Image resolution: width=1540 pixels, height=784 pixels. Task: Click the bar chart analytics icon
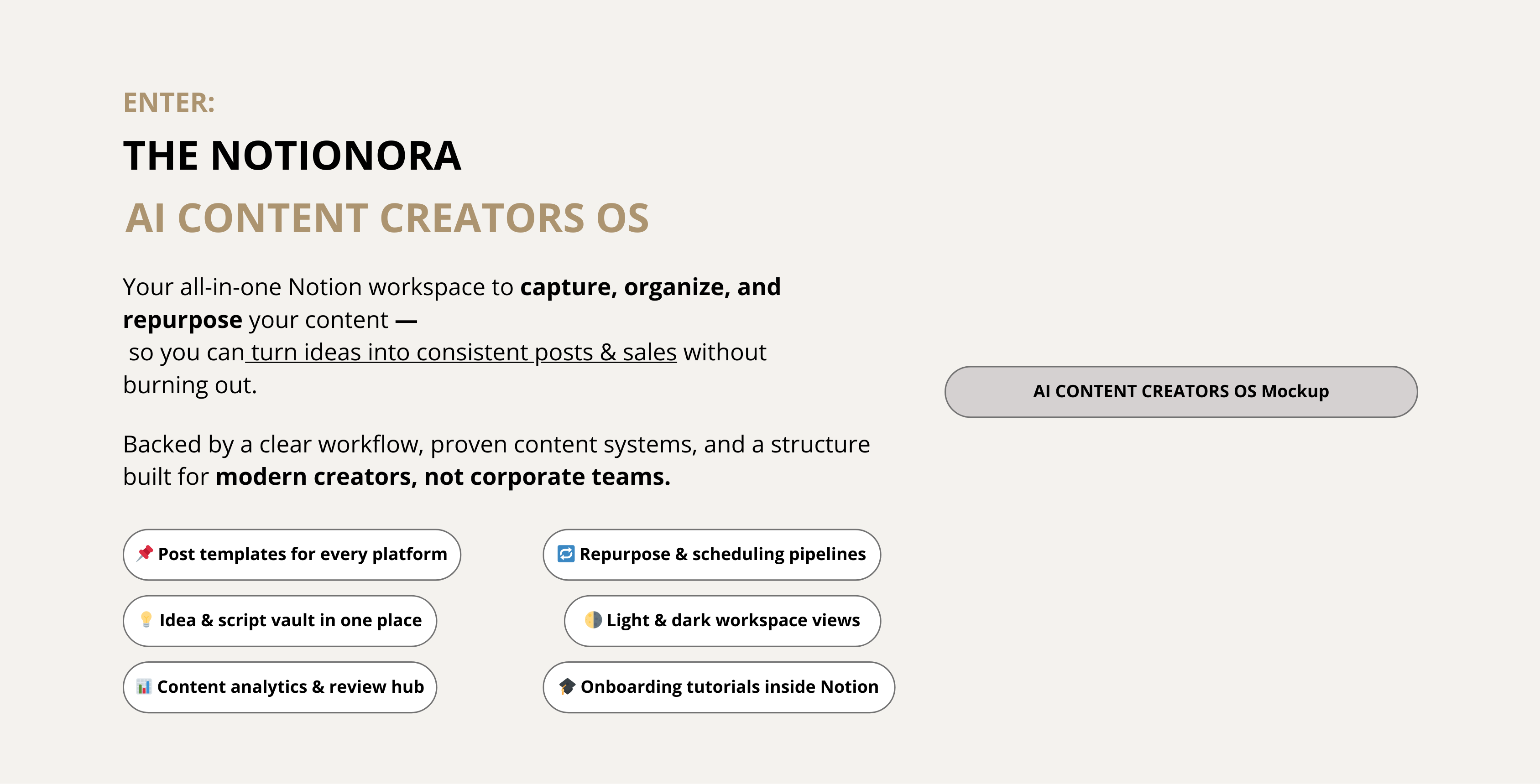pyautogui.click(x=143, y=686)
